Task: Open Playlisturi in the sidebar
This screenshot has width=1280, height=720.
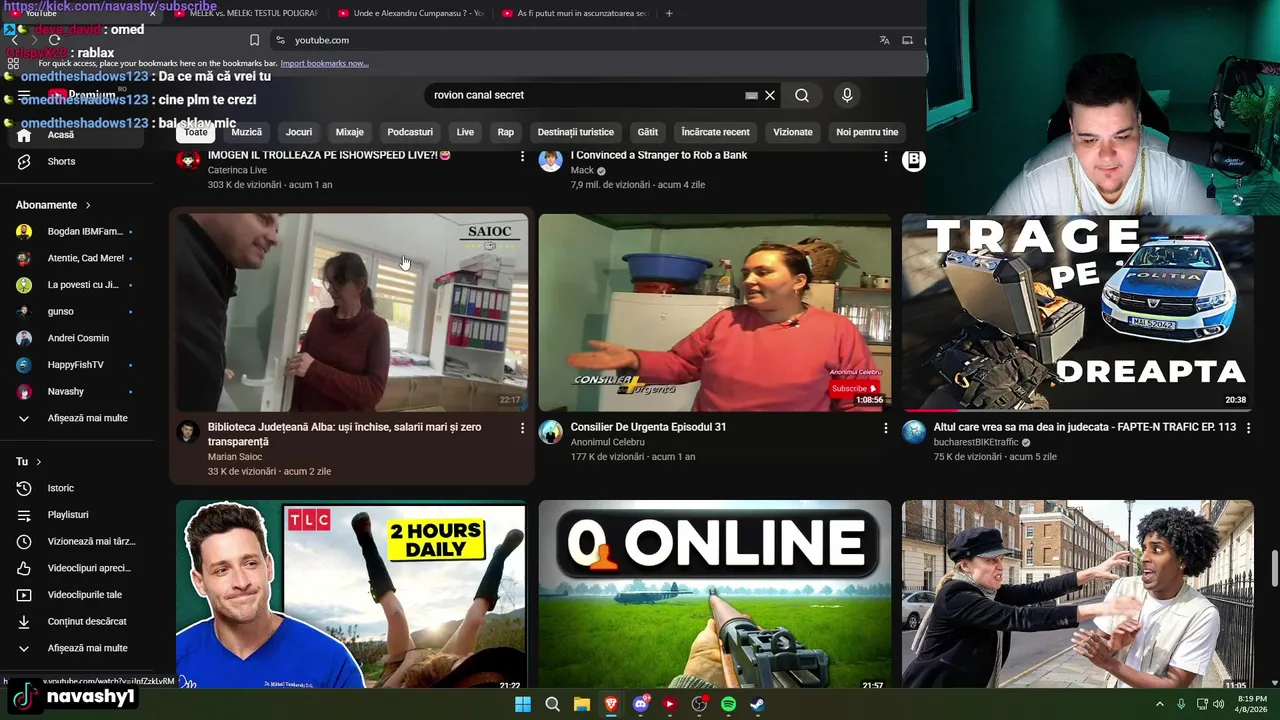Action: 77,515
